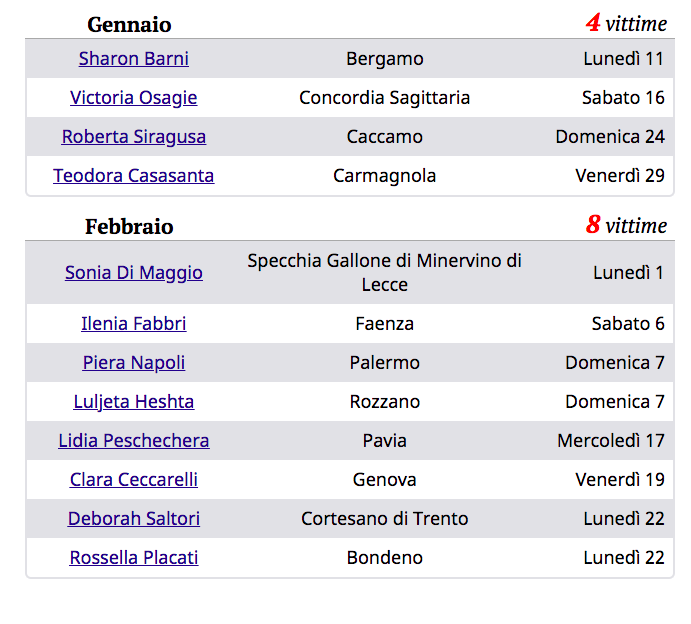Open the Luljeta Heshta link

coord(133,402)
